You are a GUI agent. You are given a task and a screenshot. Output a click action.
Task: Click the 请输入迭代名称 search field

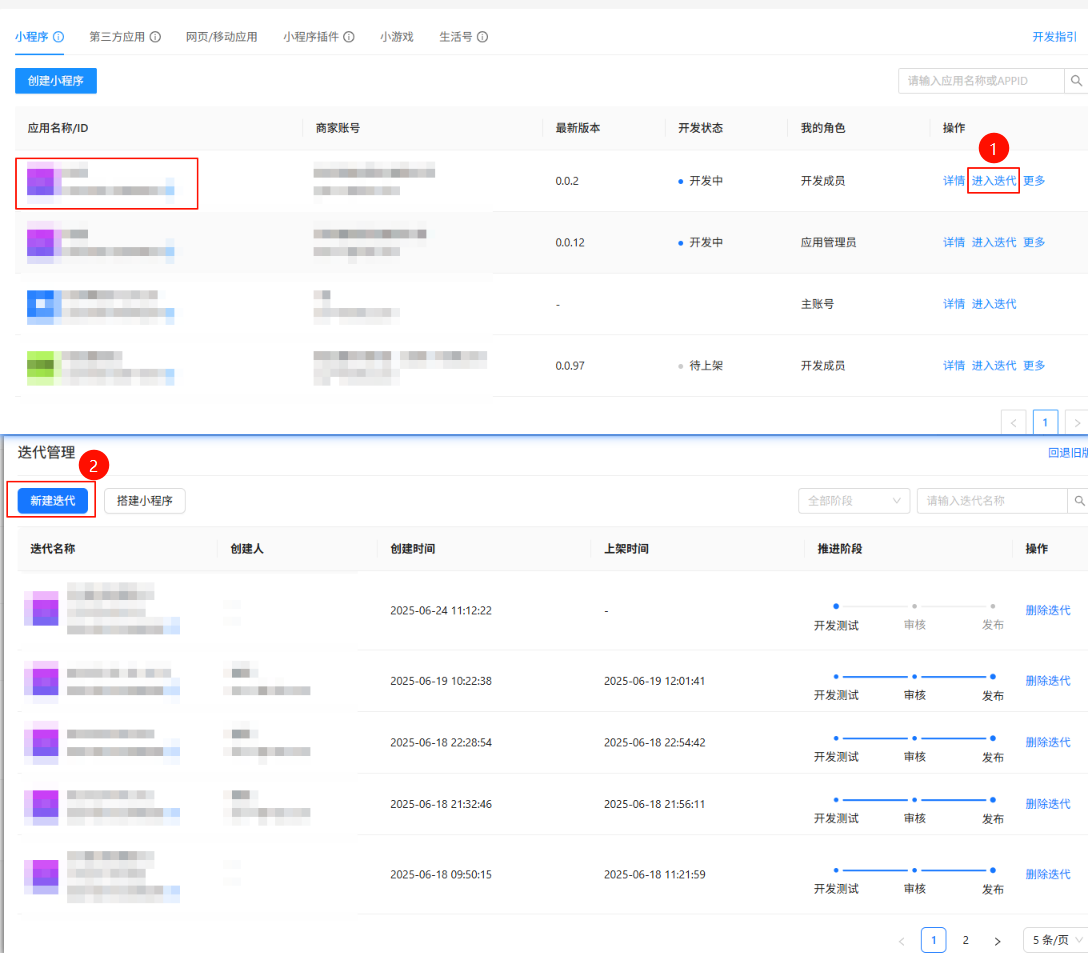(x=990, y=501)
